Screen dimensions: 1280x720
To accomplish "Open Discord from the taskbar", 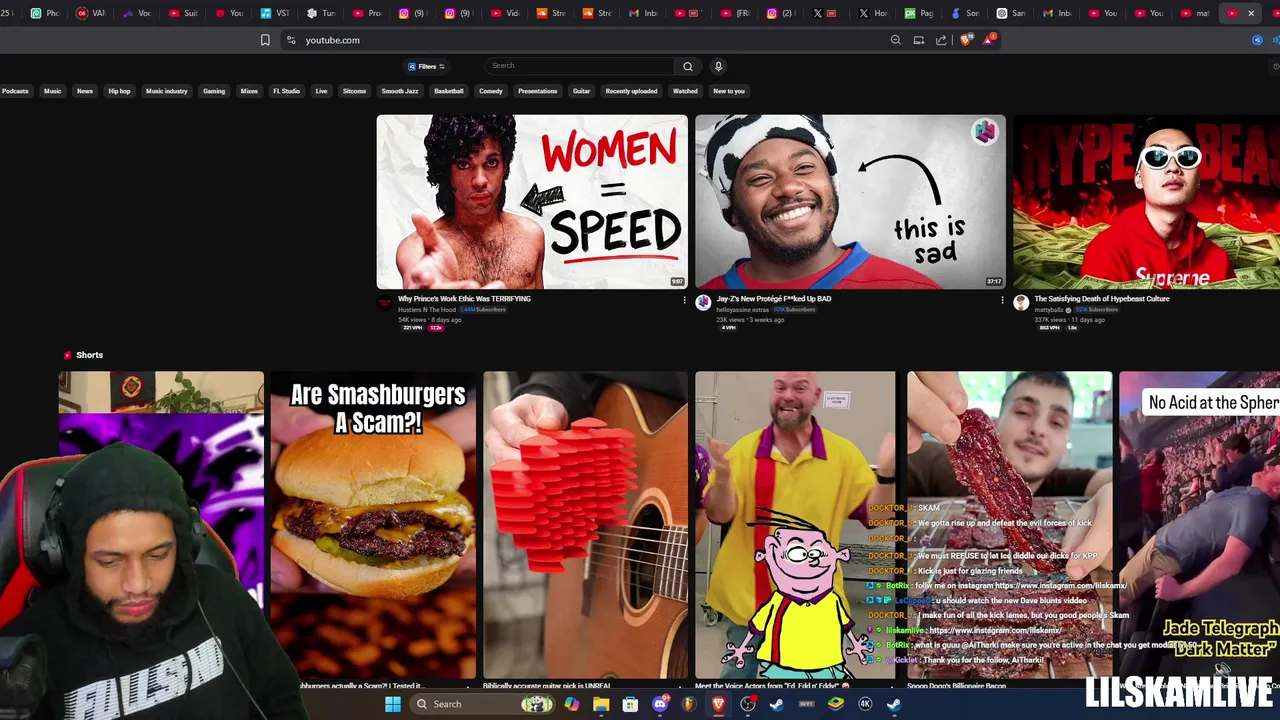I will click(x=660, y=704).
